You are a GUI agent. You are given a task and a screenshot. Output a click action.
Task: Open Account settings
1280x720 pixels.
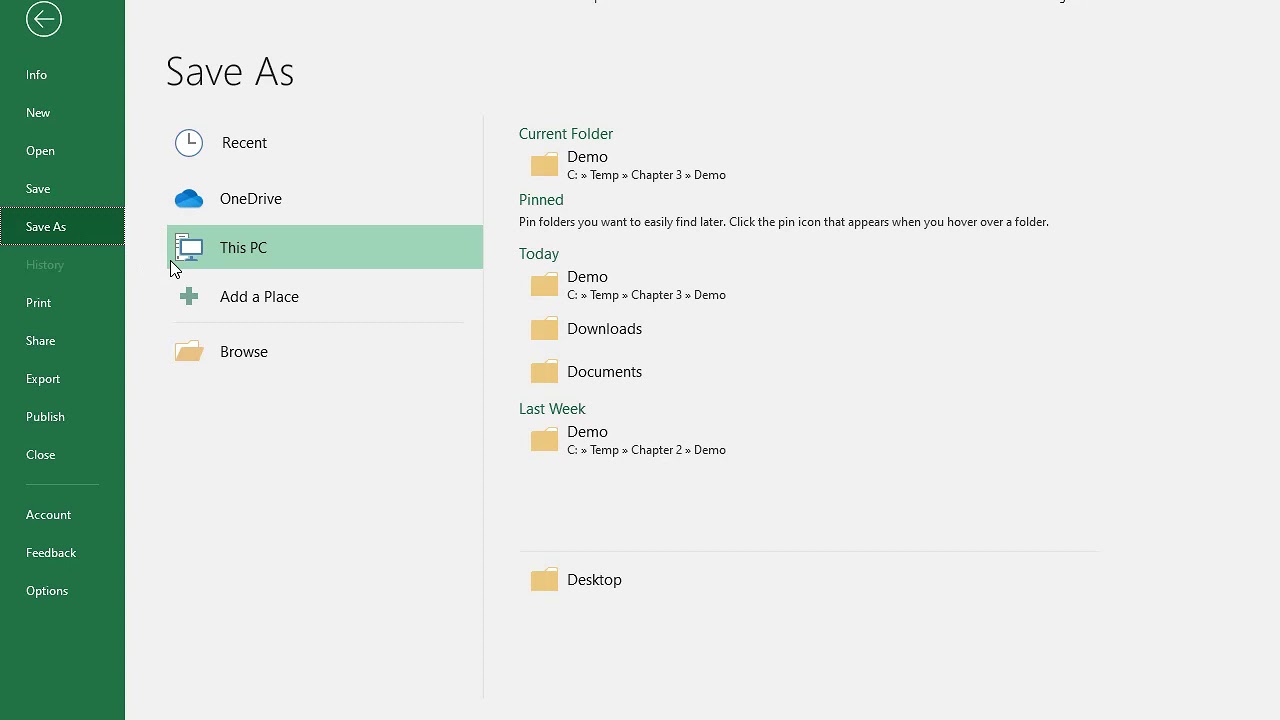pyautogui.click(x=62, y=515)
